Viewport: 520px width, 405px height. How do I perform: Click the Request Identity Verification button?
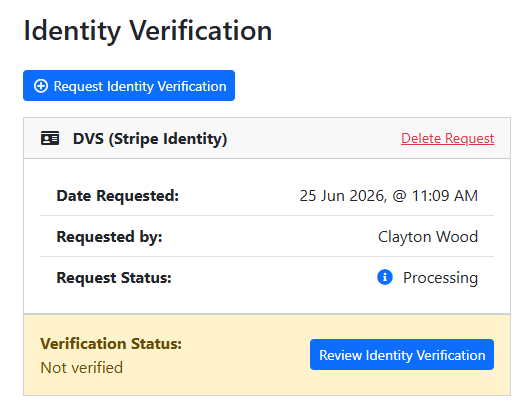129,85
